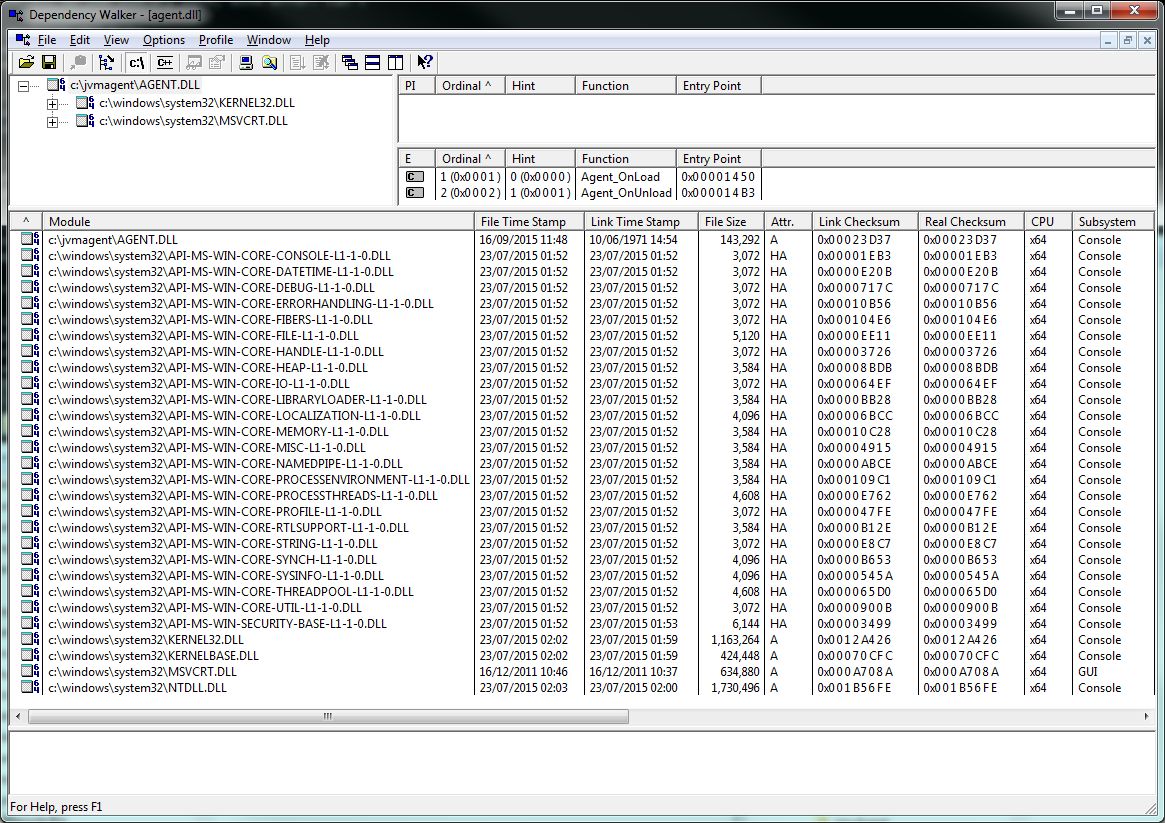Click AGENT.DLL module icon in tree
The width and height of the screenshot is (1165, 823).
click(x=56, y=85)
